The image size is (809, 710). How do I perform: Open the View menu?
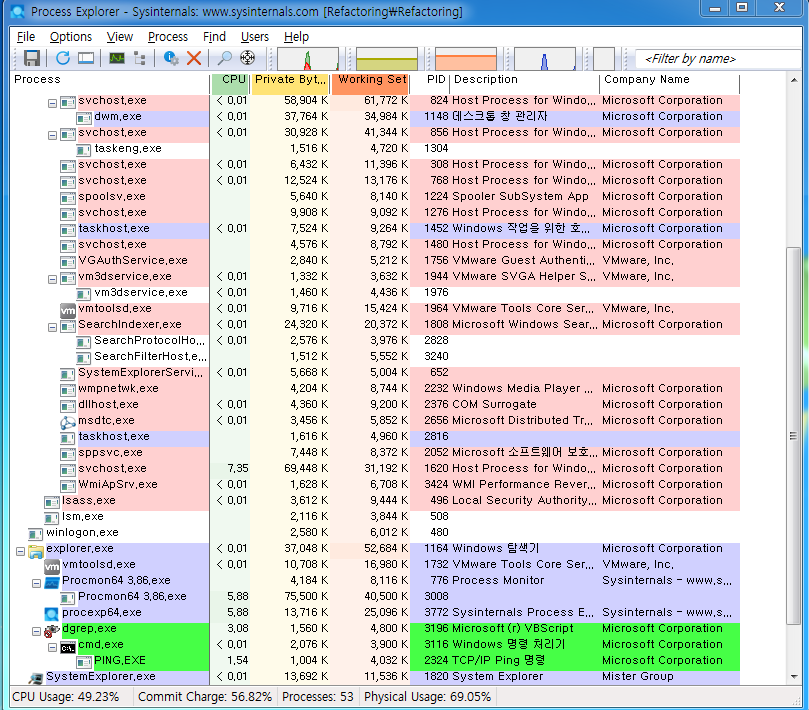point(120,37)
